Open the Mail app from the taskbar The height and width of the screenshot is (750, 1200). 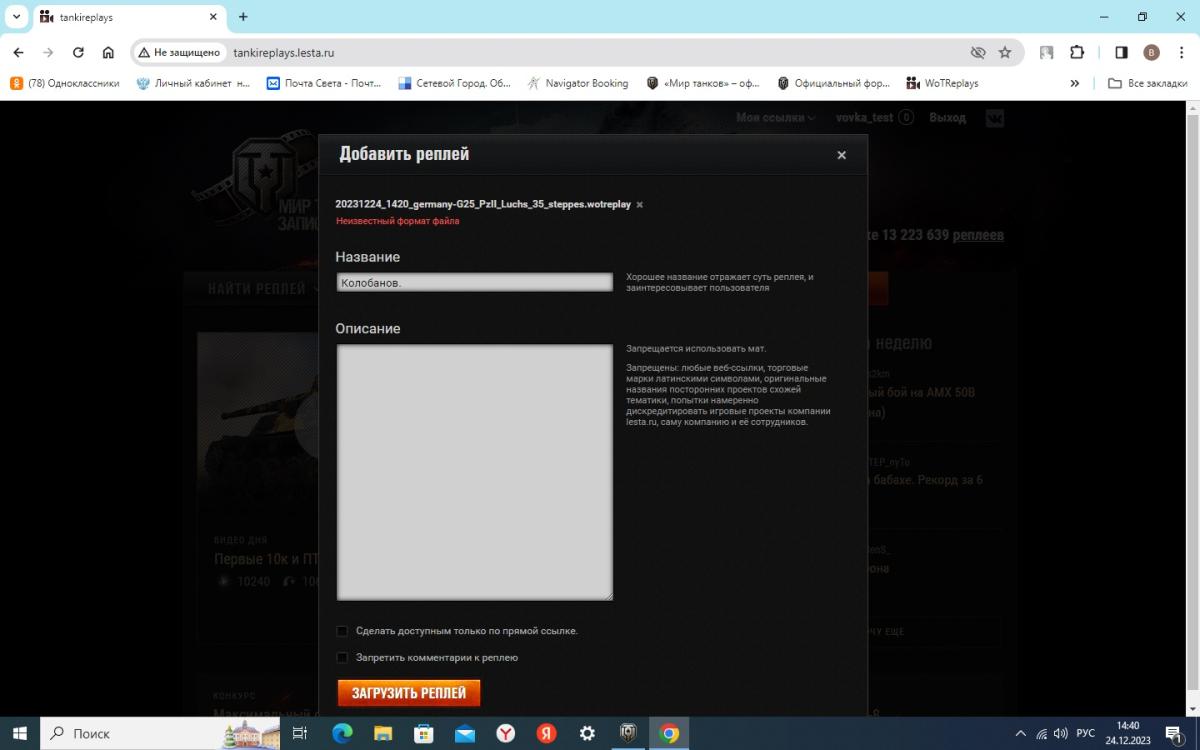[465, 733]
